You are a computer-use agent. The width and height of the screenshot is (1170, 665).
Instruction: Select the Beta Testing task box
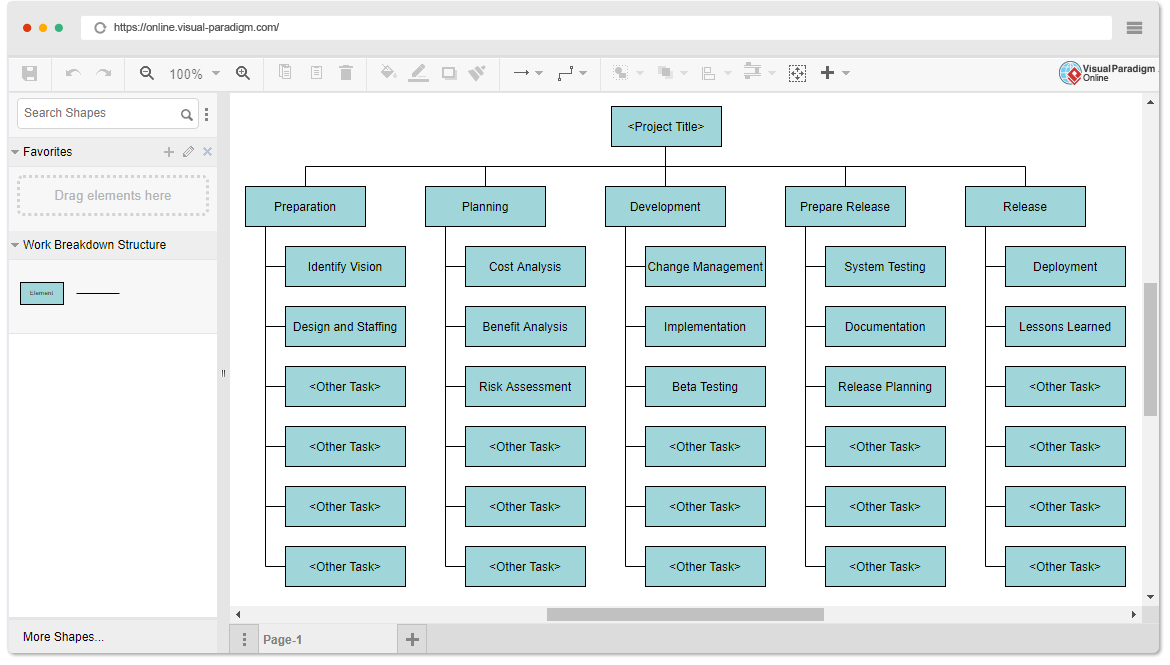coord(705,387)
